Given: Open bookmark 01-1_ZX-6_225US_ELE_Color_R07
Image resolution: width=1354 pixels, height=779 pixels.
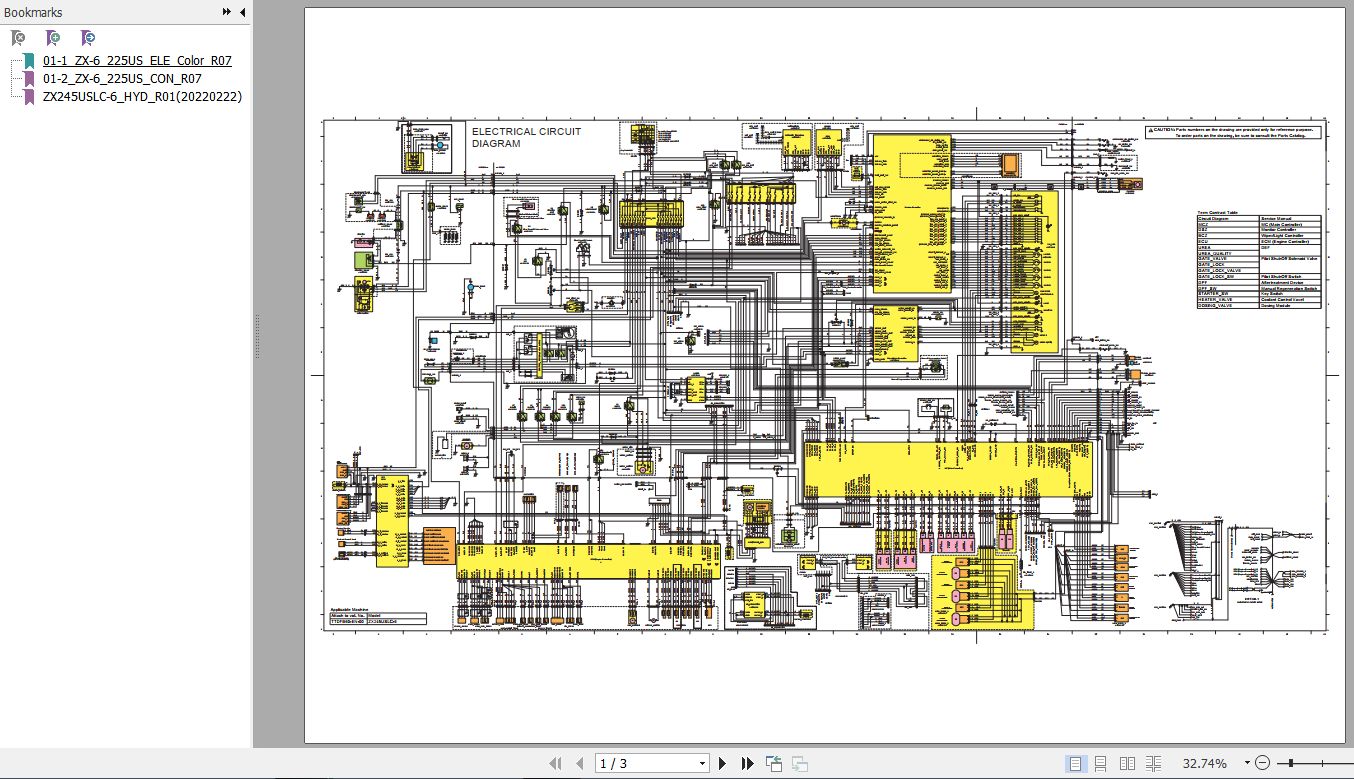Looking at the screenshot, I should pos(137,61).
